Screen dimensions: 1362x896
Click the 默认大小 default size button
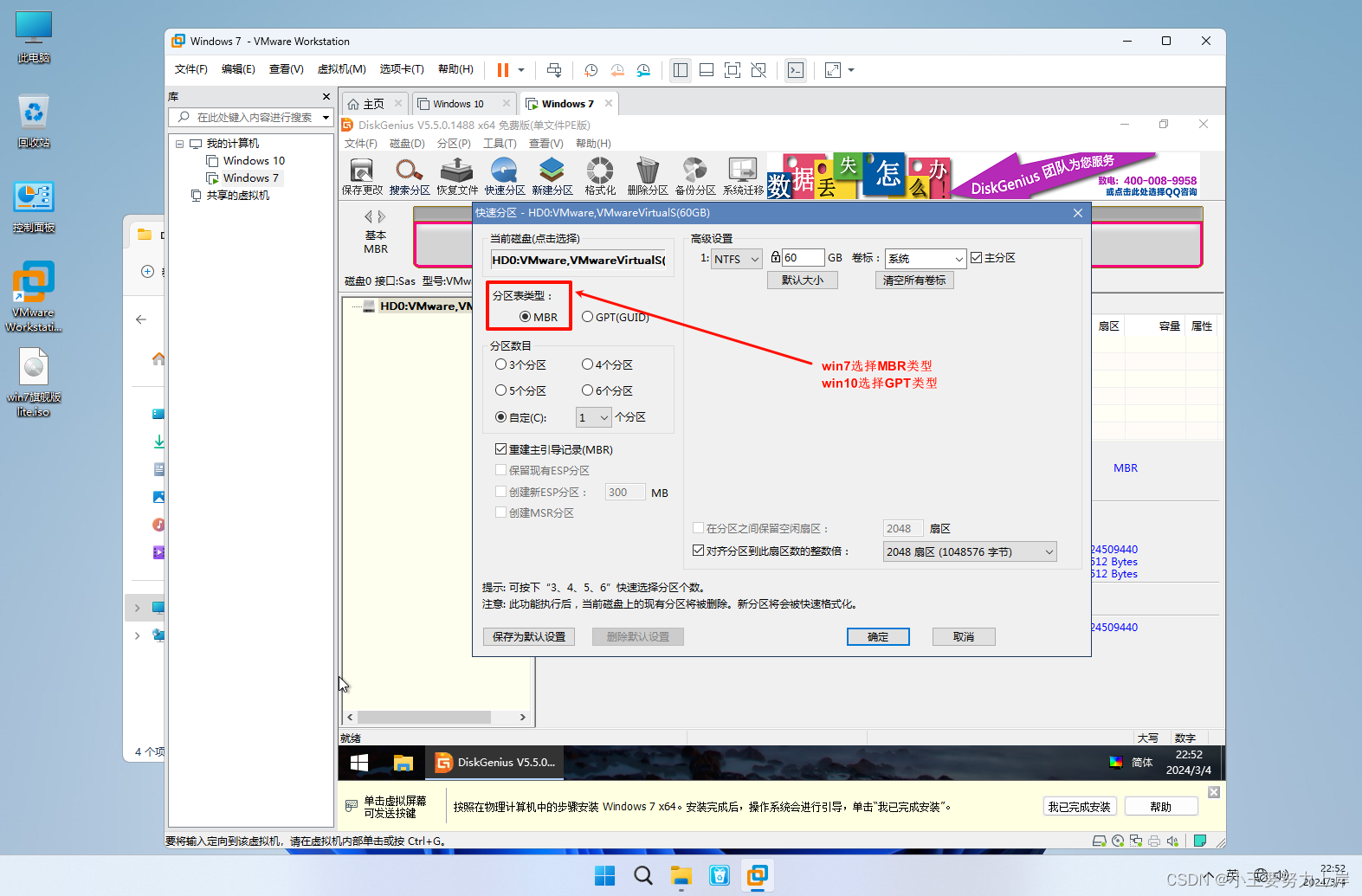coord(803,280)
